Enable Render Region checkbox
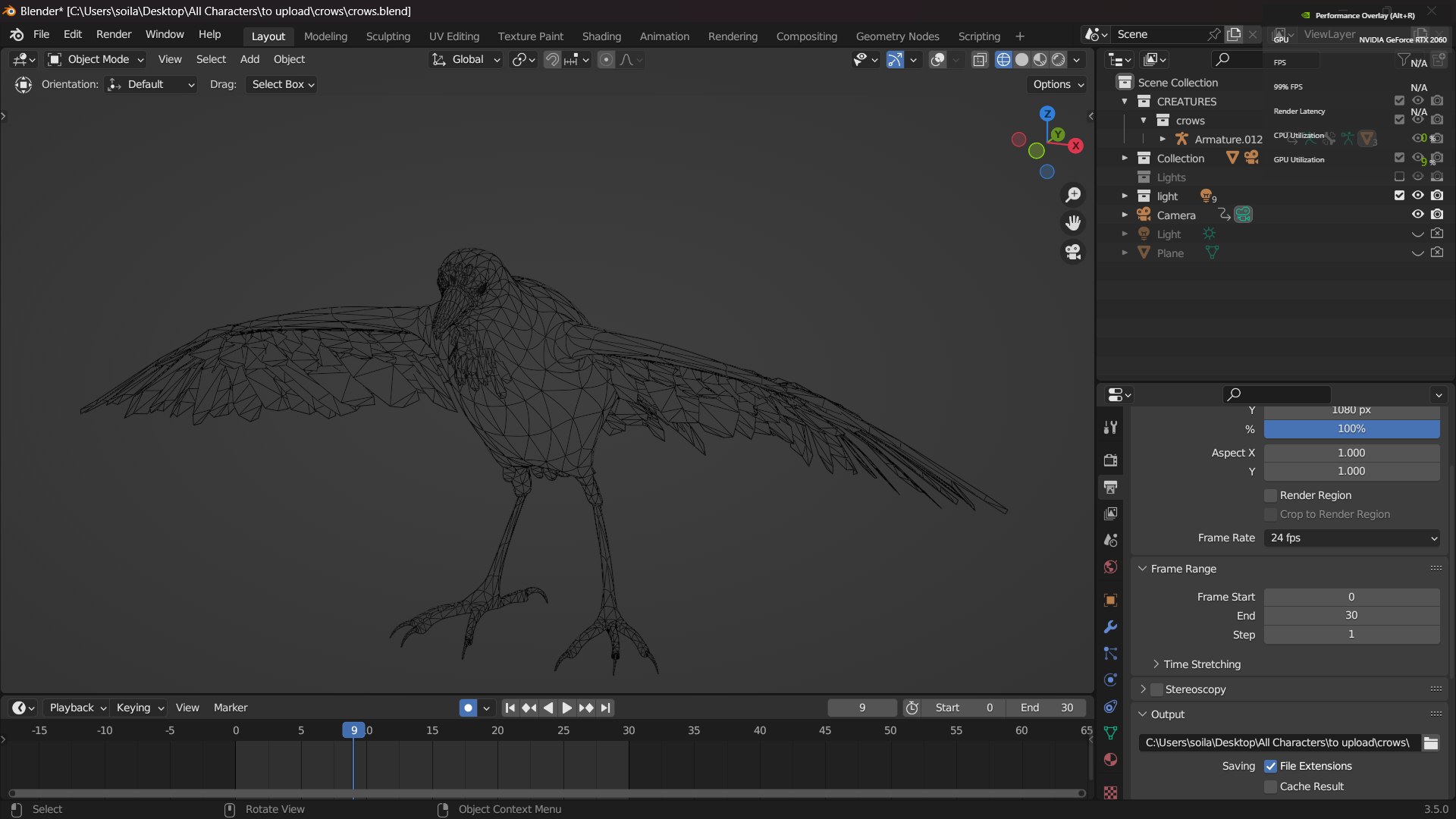The width and height of the screenshot is (1456, 819). click(1271, 495)
